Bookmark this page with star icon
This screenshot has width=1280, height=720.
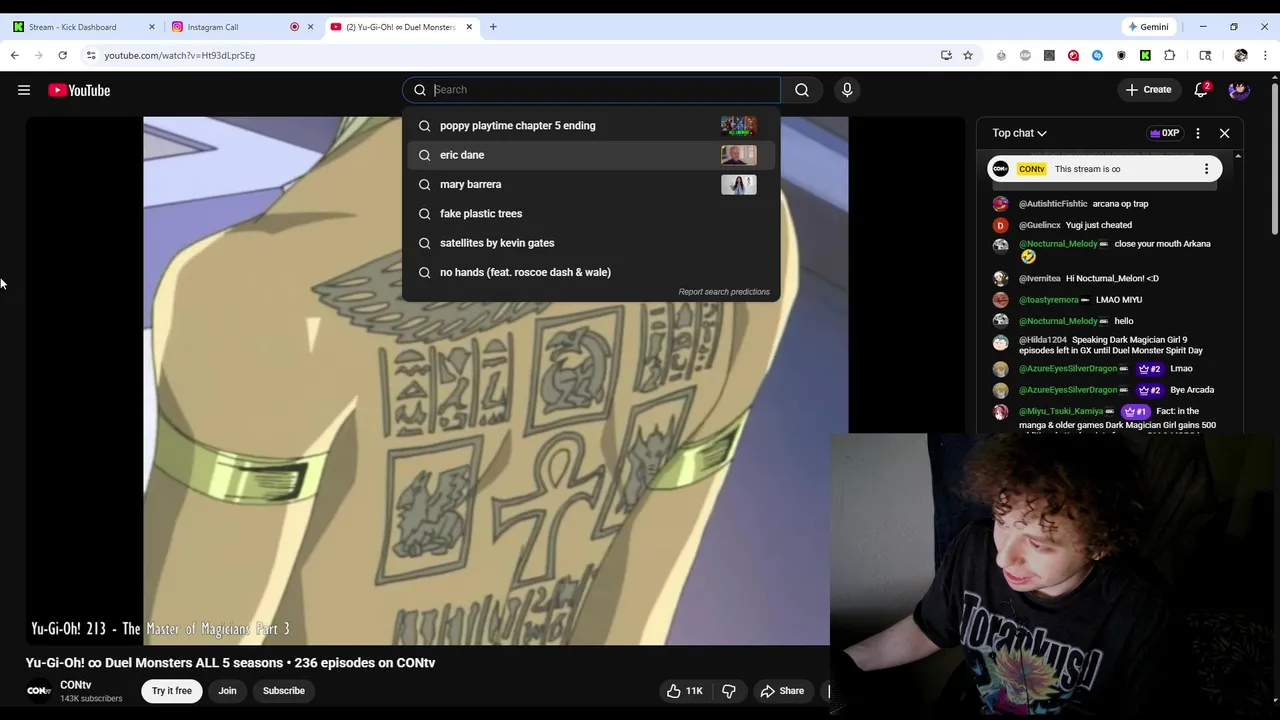click(968, 55)
